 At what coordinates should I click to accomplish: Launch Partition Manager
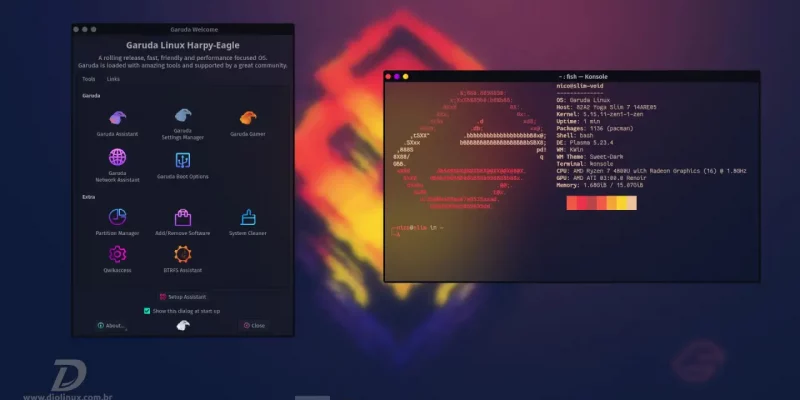pos(117,222)
